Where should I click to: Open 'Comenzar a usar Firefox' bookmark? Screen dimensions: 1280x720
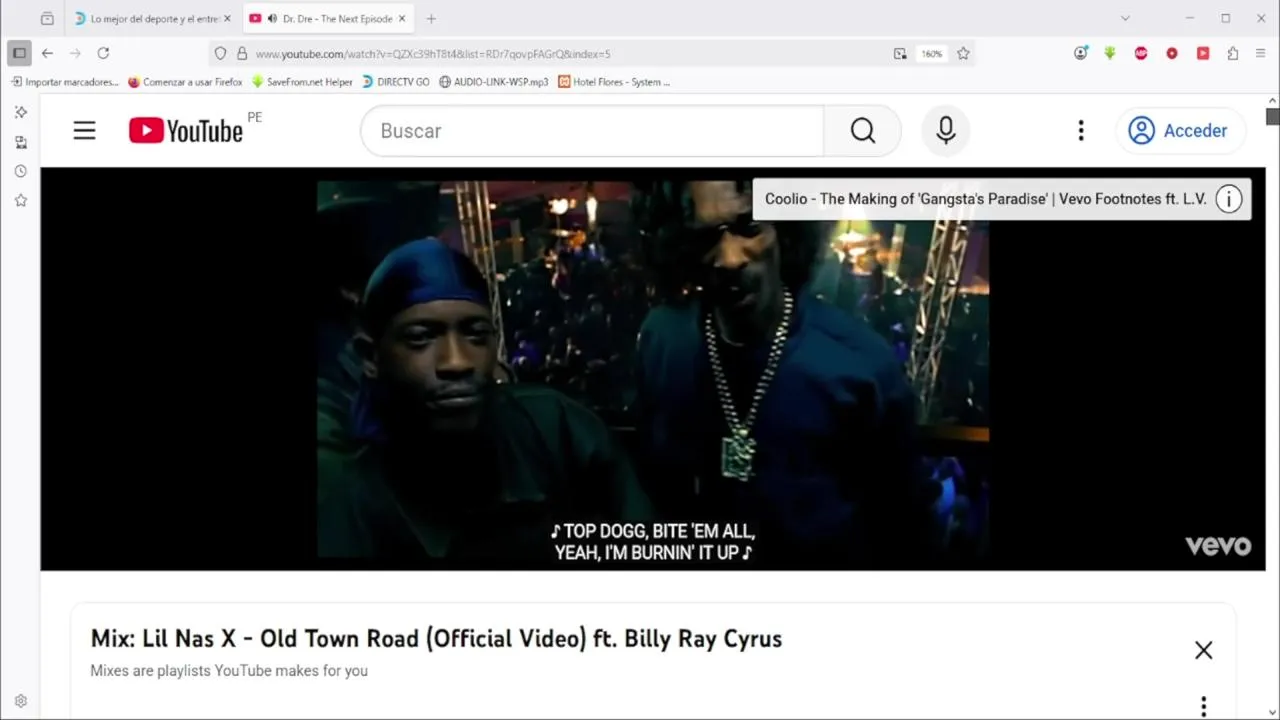[x=185, y=82]
